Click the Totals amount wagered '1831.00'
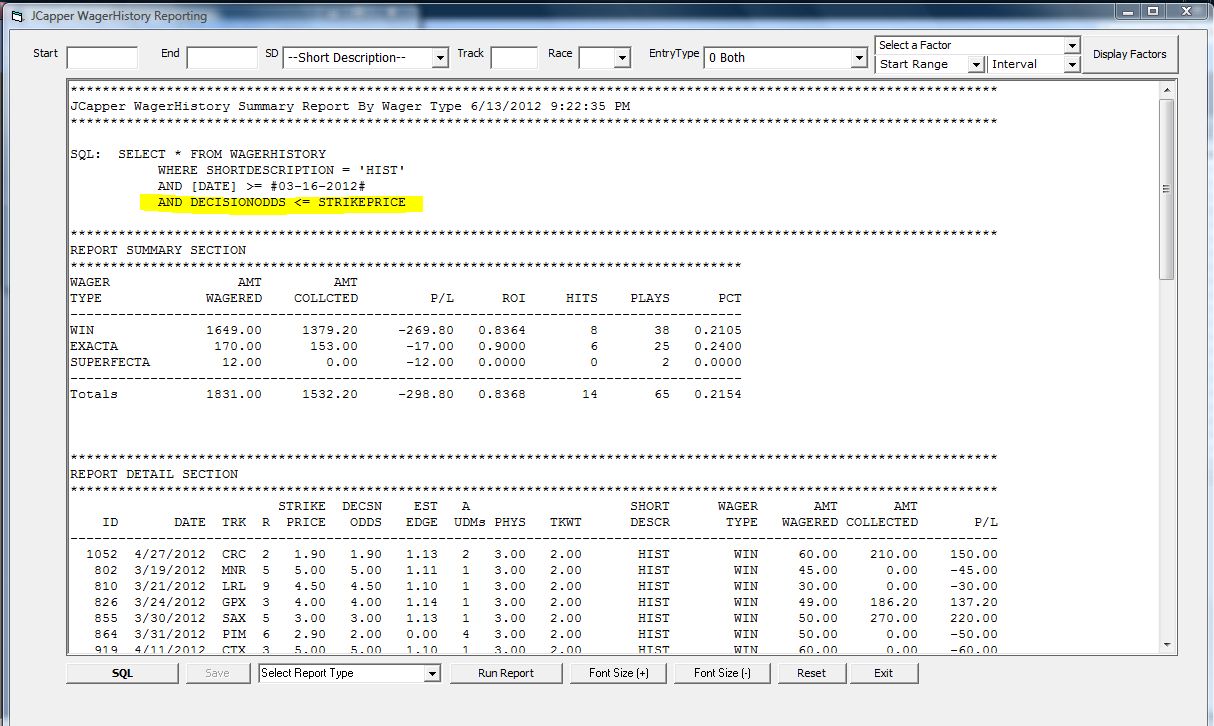The height and width of the screenshot is (726, 1214). (x=234, y=394)
